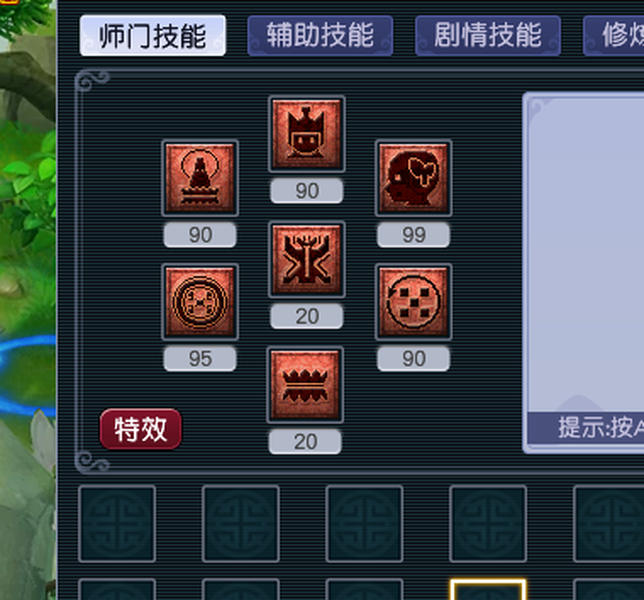Click the skill description panel
The image size is (644, 600).
583,273
